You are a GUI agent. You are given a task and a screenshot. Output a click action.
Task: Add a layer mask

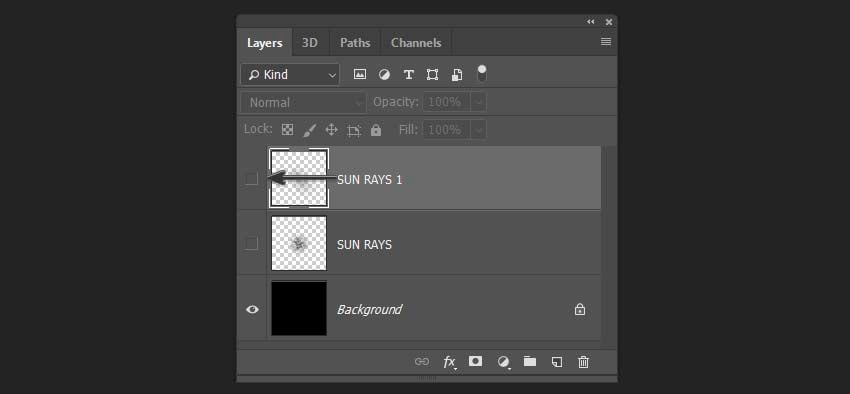[475, 361]
